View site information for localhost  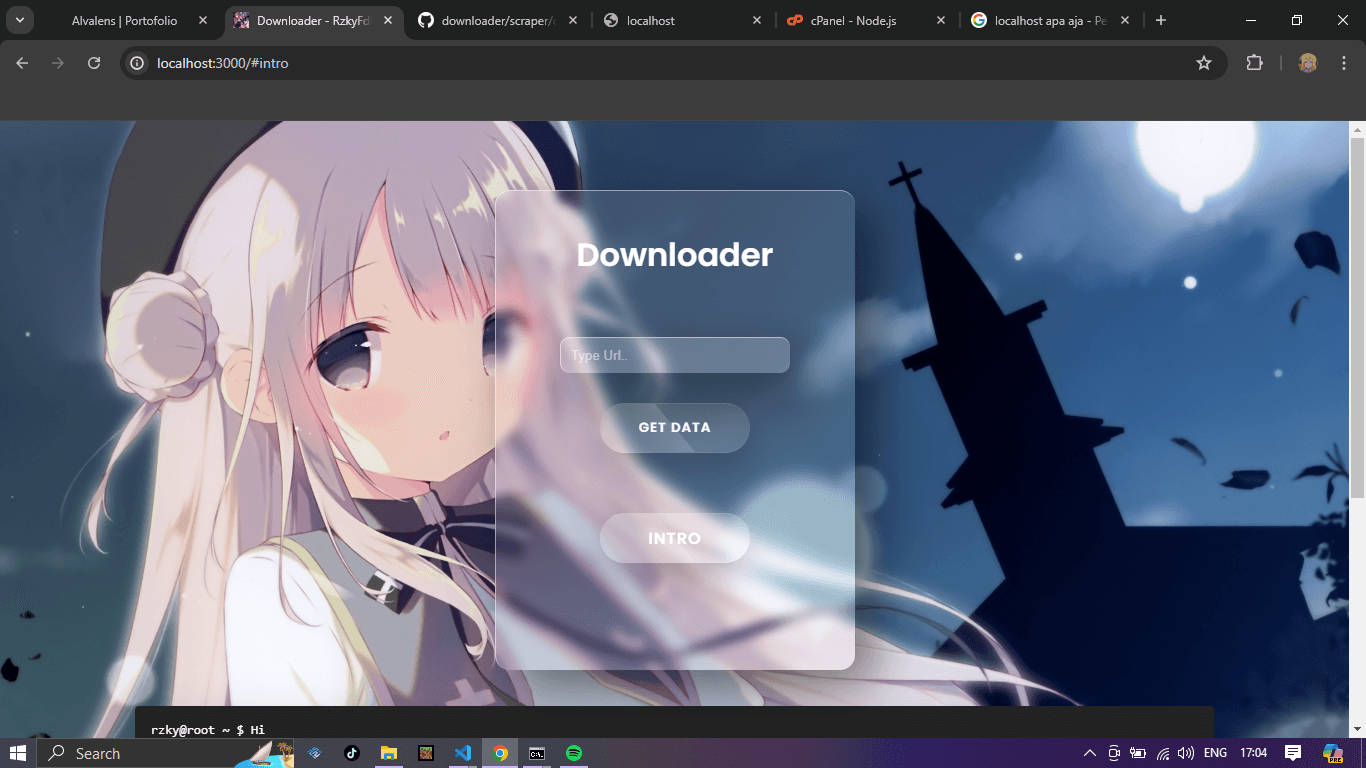pos(138,63)
